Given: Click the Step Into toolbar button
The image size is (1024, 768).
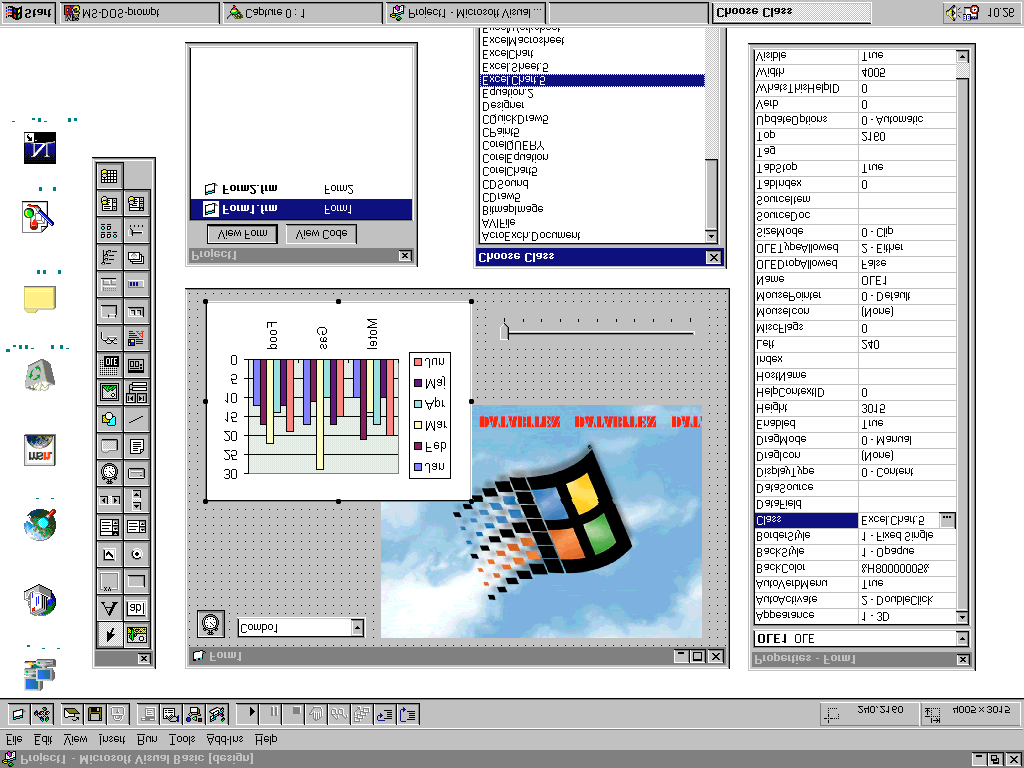Looking at the screenshot, I should [385, 714].
